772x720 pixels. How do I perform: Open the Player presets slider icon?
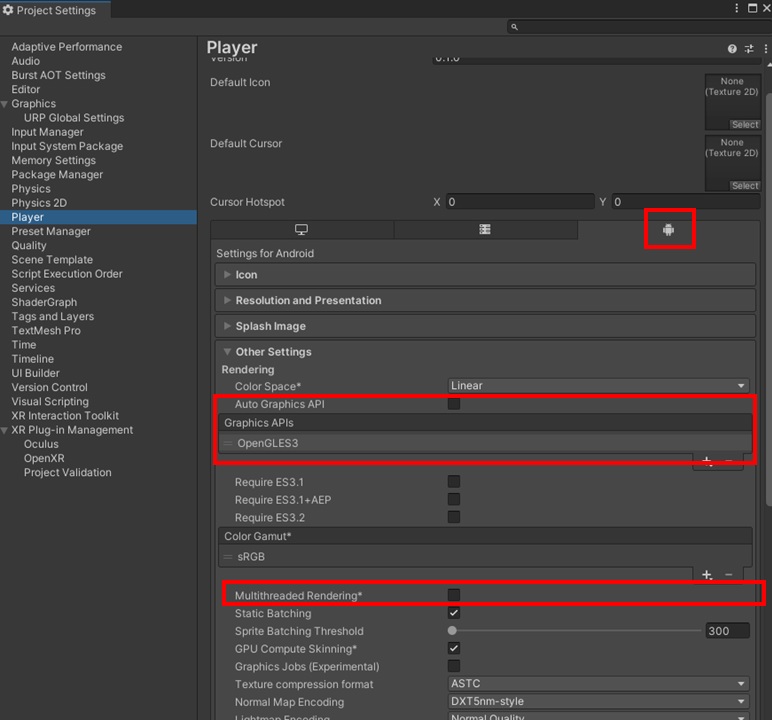pyautogui.click(x=748, y=48)
